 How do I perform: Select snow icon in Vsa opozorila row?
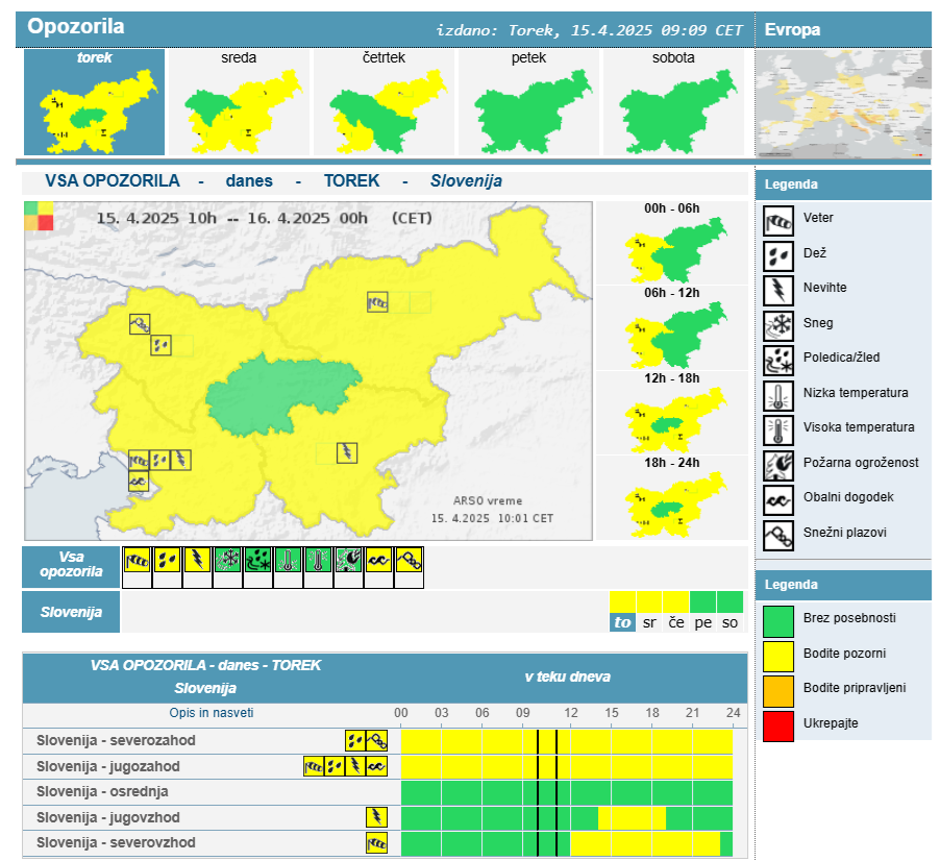pyautogui.click(x=227, y=559)
